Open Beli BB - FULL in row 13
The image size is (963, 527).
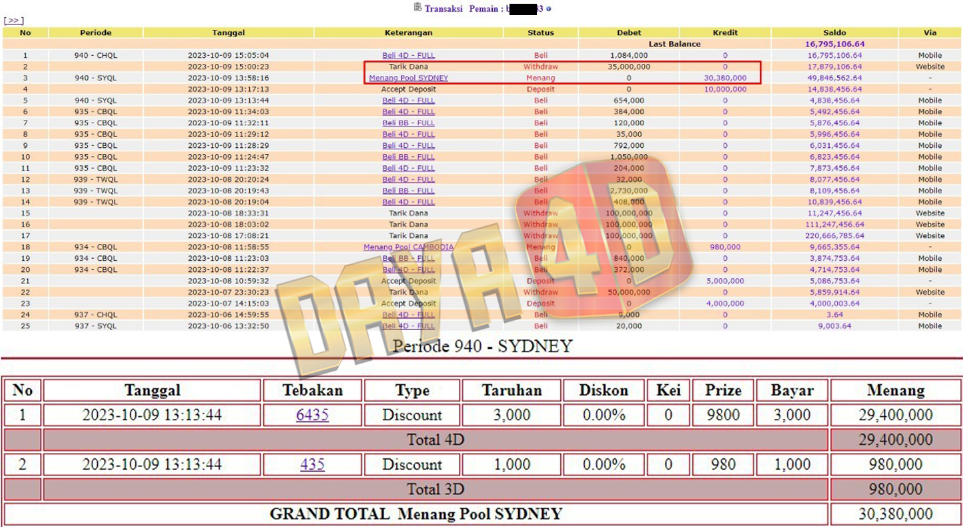coord(408,190)
